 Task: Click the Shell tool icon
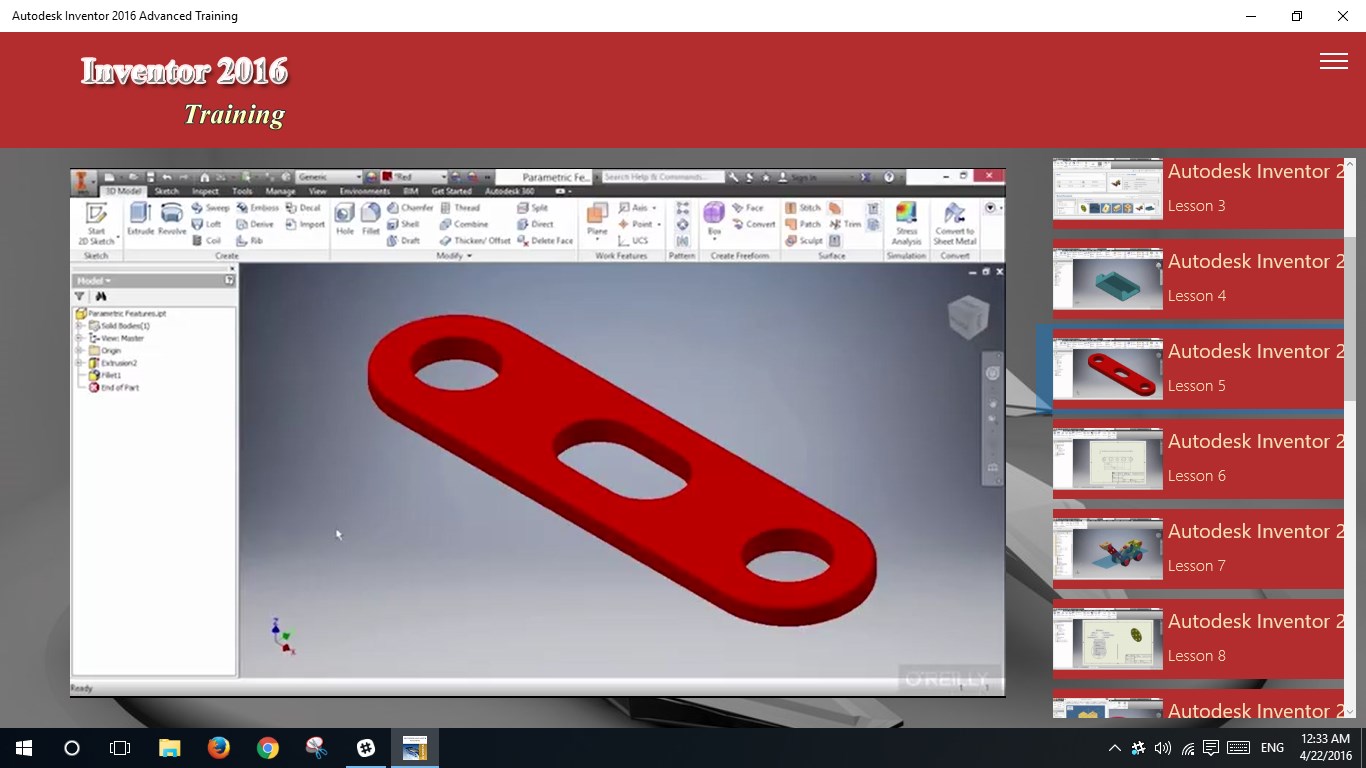394,224
